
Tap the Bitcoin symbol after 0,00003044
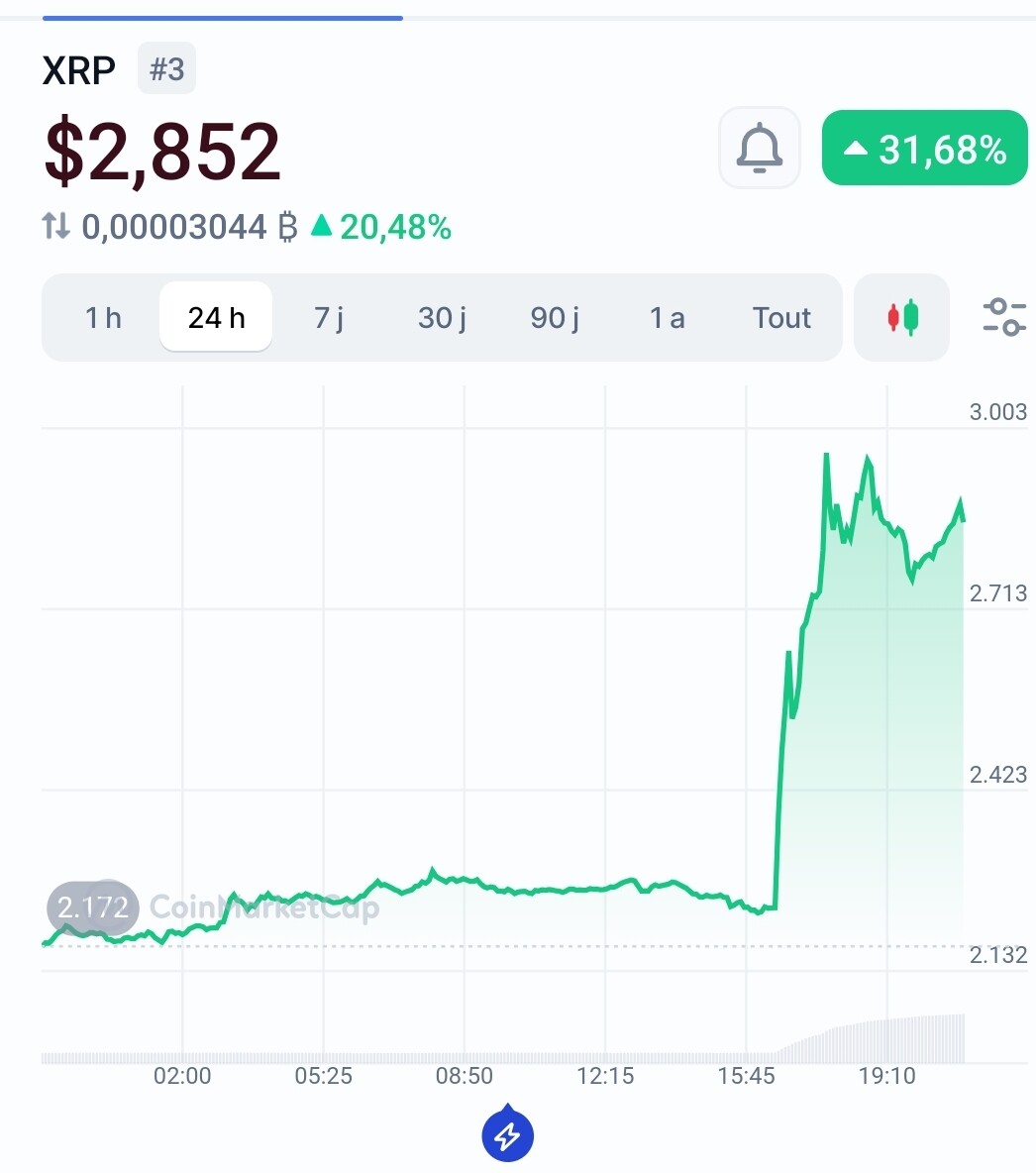tap(288, 227)
